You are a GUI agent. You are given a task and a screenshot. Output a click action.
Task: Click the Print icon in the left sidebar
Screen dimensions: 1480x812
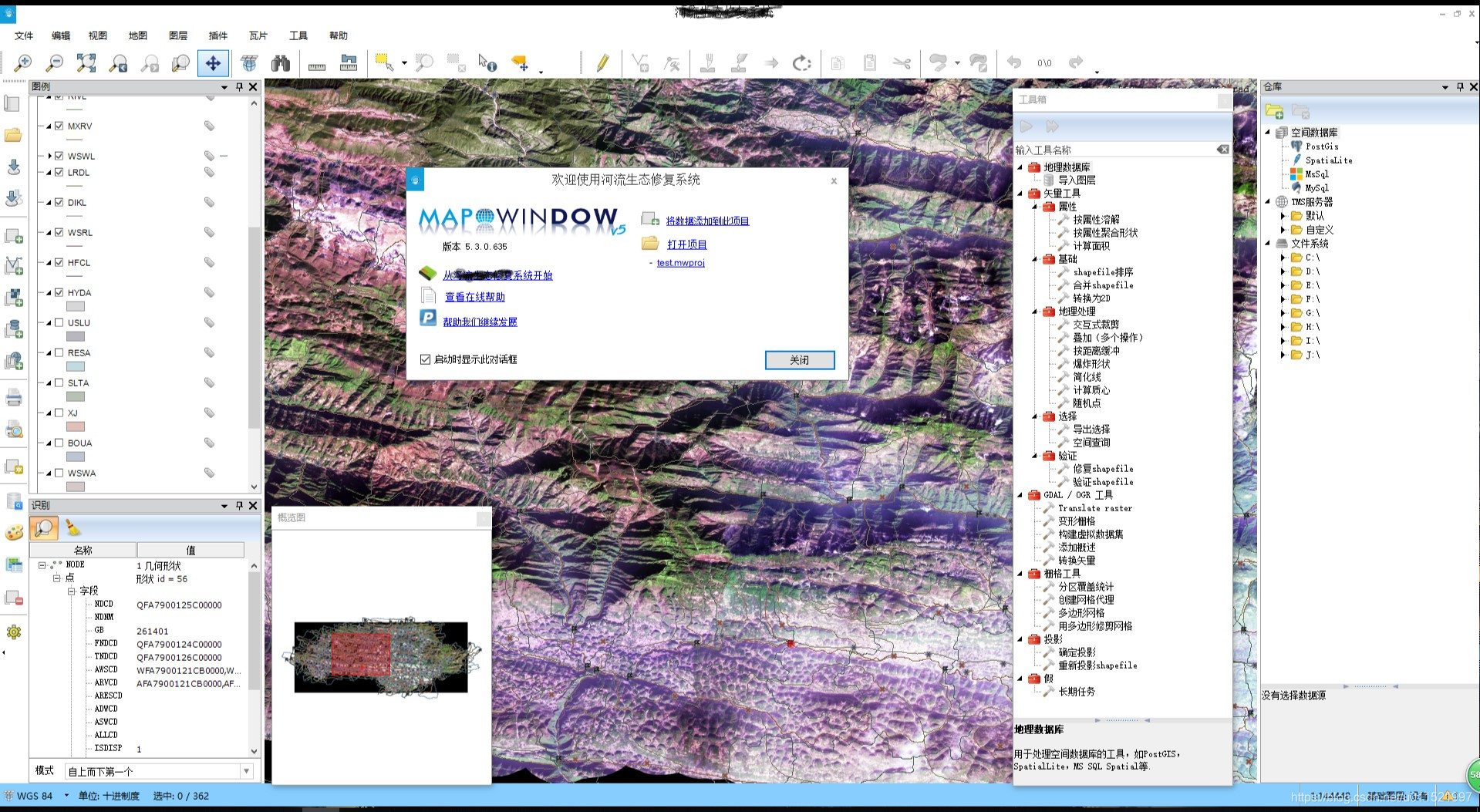click(x=14, y=396)
